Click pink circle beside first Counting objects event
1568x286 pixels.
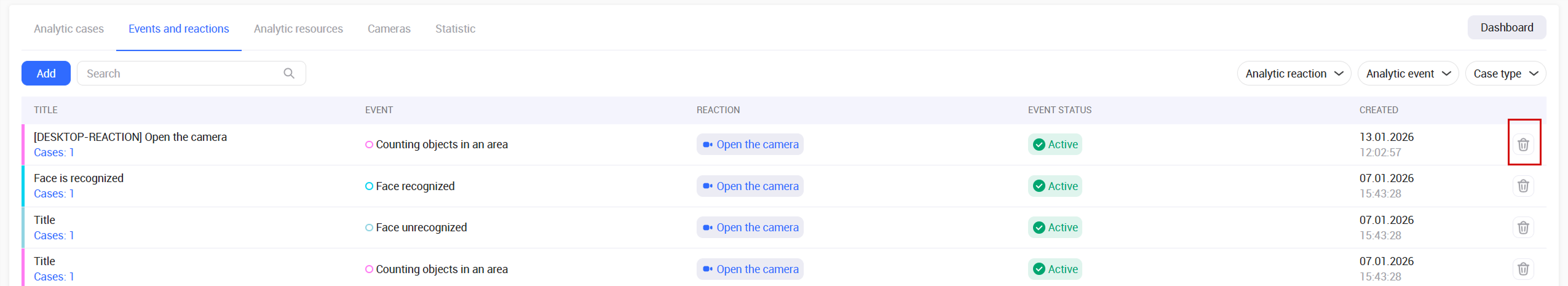tap(369, 145)
